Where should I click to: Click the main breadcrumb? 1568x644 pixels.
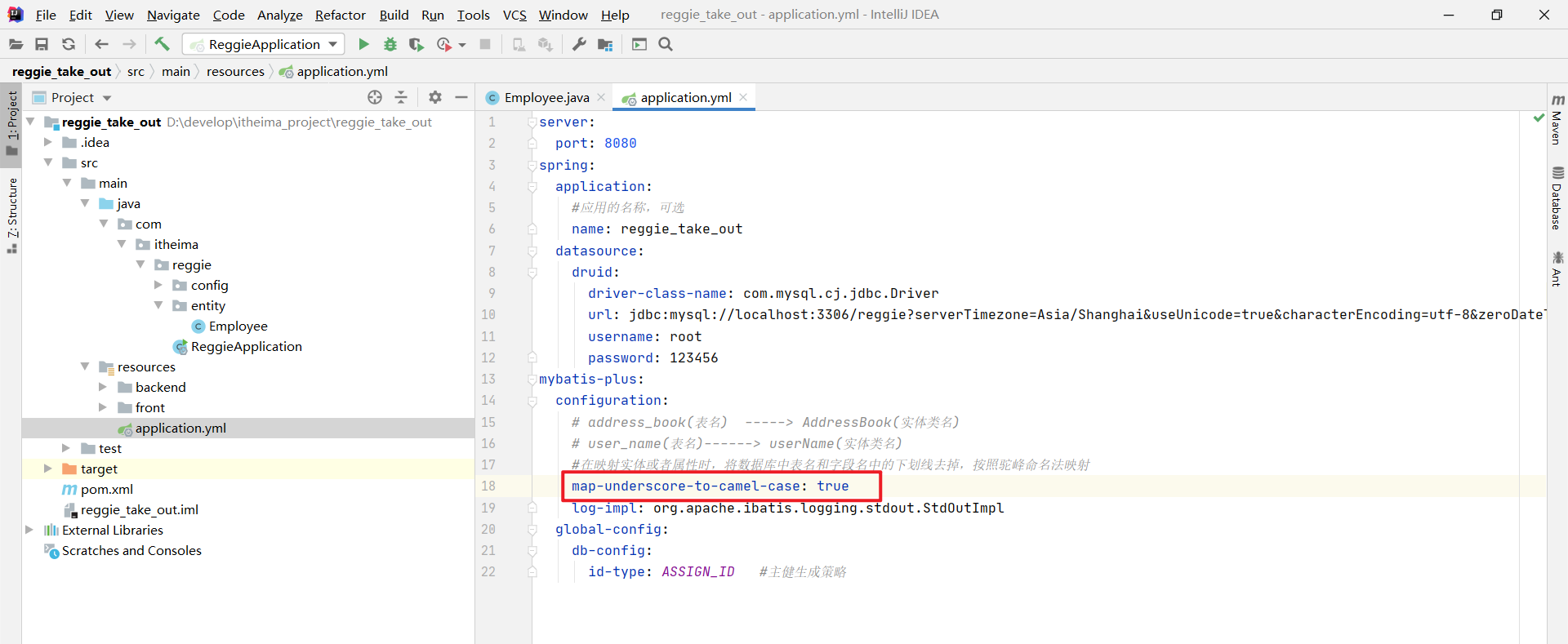[176, 72]
